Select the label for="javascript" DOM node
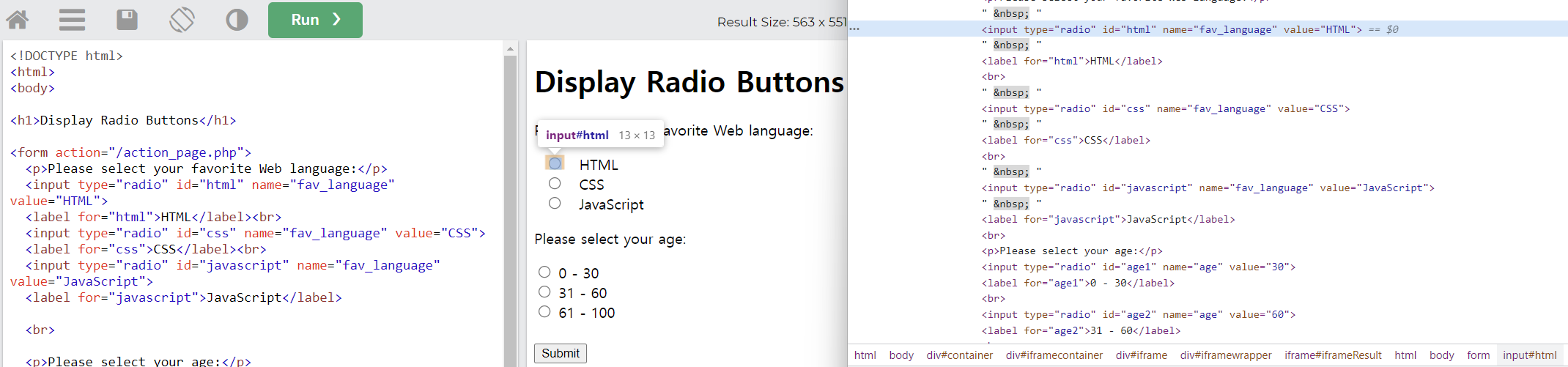 coord(1109,219)
